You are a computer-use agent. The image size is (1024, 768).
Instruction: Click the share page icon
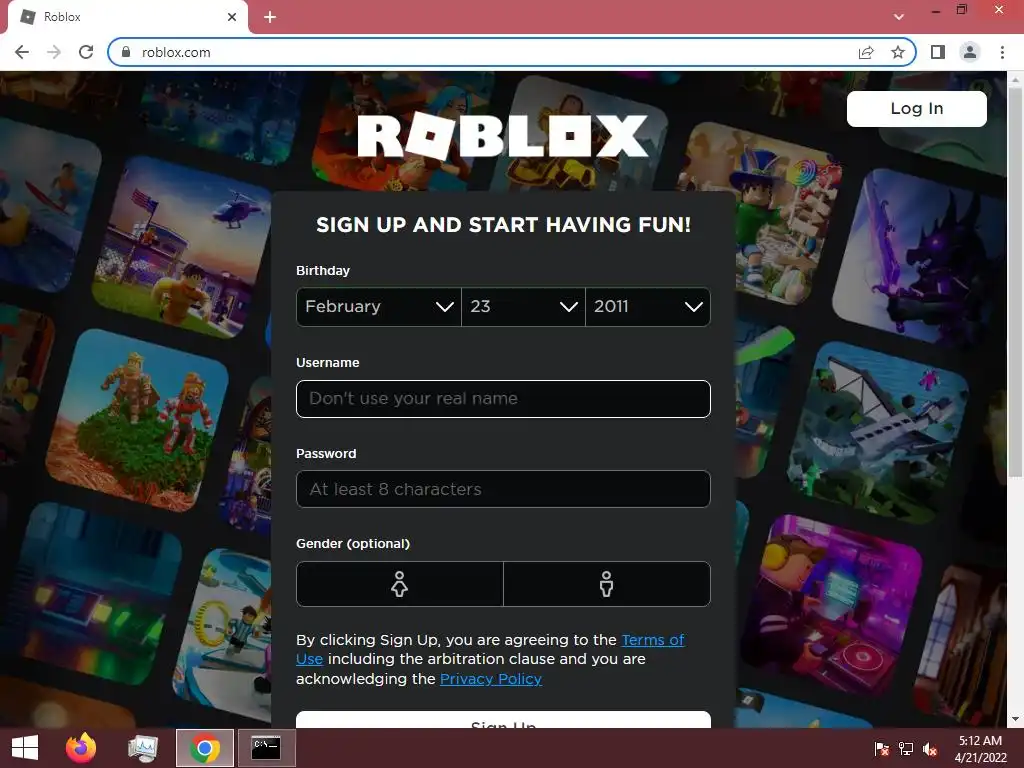click(866, 52)
